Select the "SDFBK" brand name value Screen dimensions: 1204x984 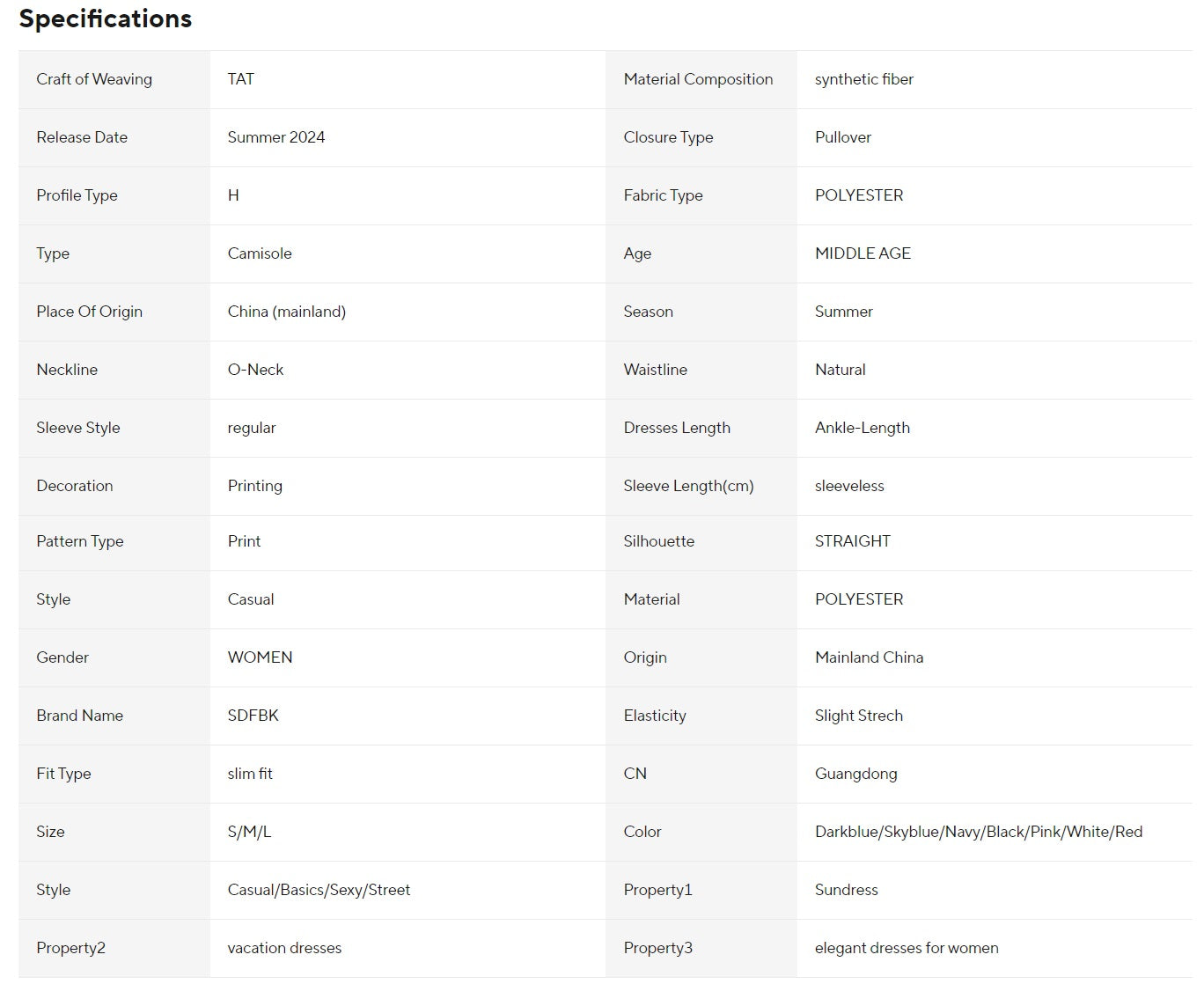point(253,716)
